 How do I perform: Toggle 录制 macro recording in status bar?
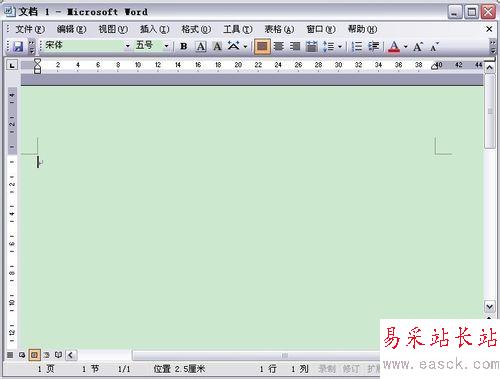[x=327, y=369]
